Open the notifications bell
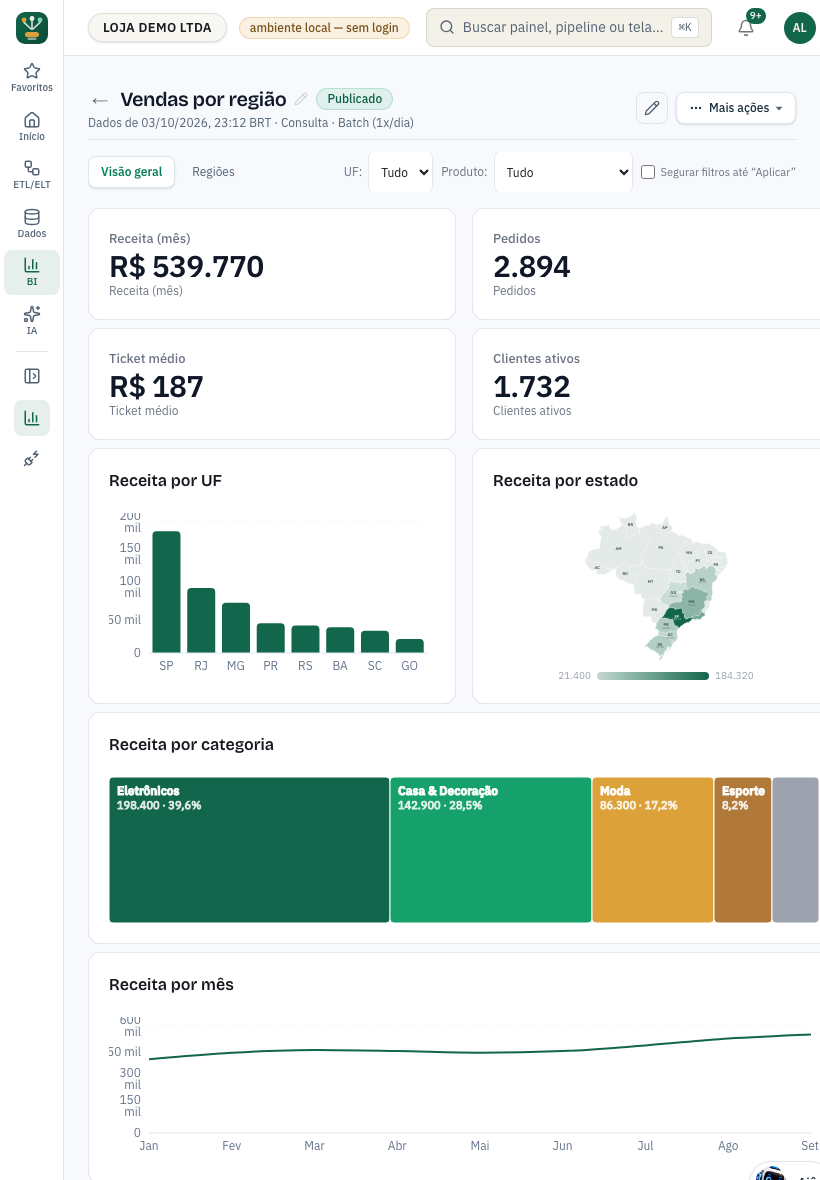The width and height of the screenshot is (820, 1180). (746, 28)
